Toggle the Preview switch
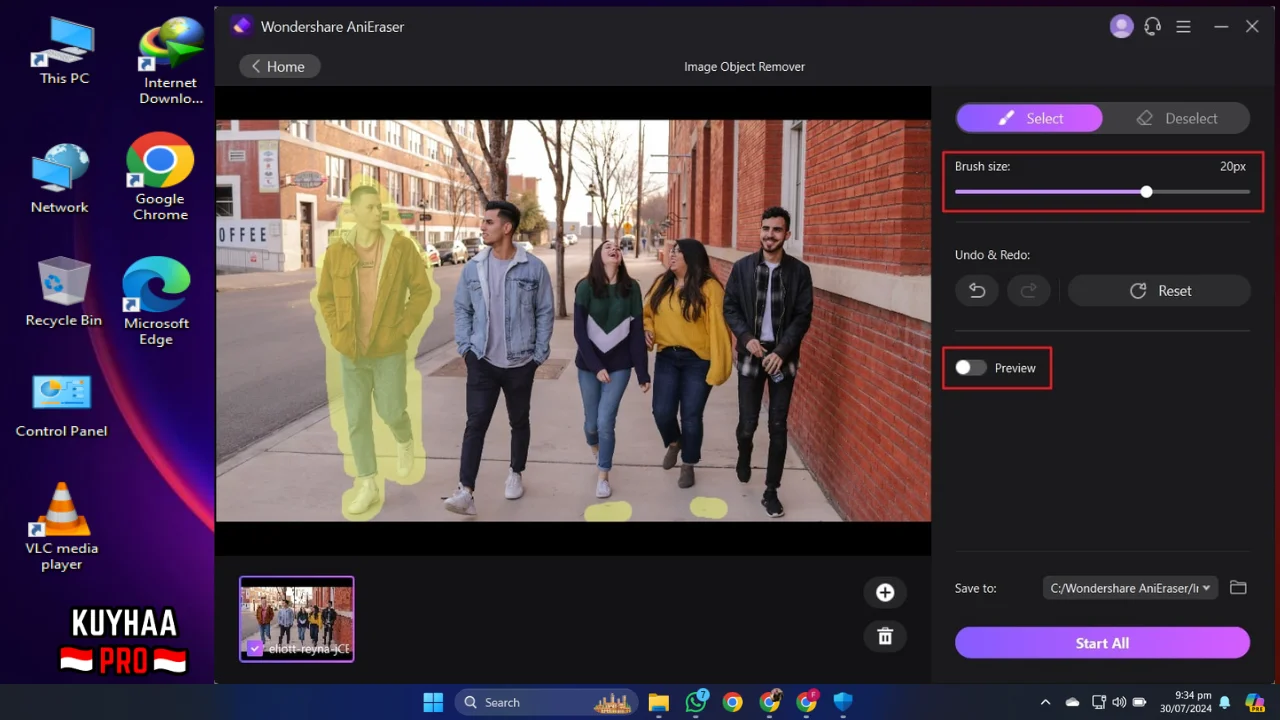 click(970, 368)
